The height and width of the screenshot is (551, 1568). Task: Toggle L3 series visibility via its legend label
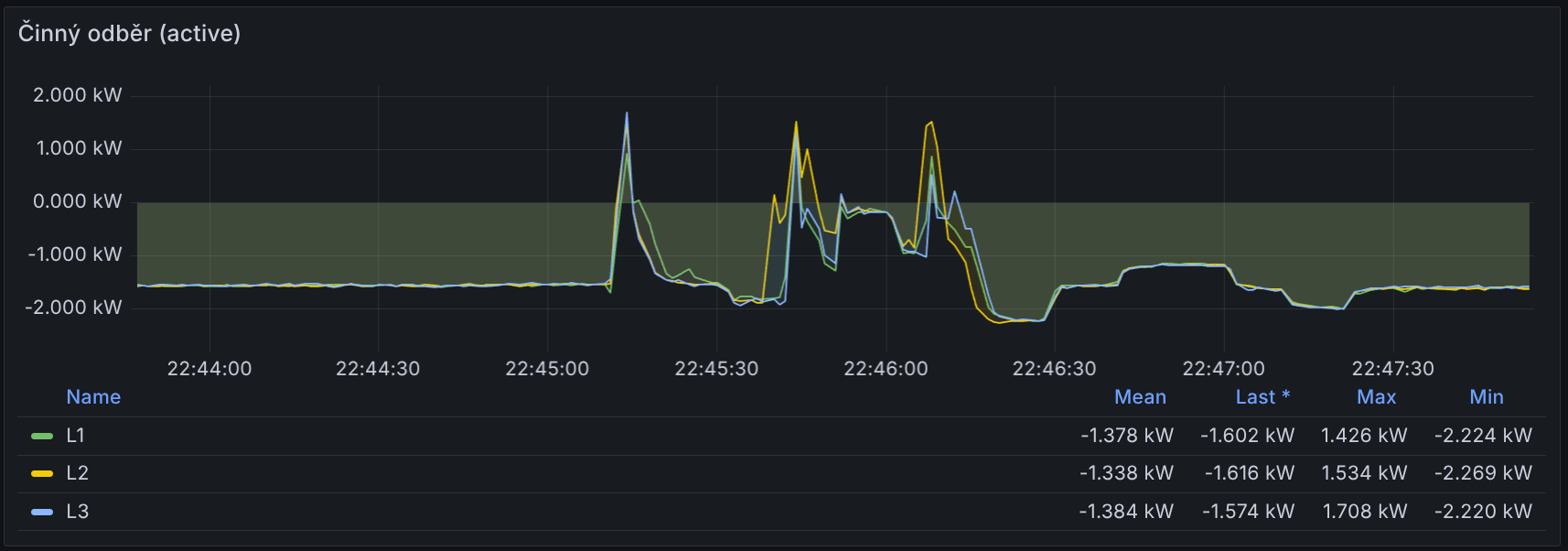pyautogui.click(x=78, y=512)
